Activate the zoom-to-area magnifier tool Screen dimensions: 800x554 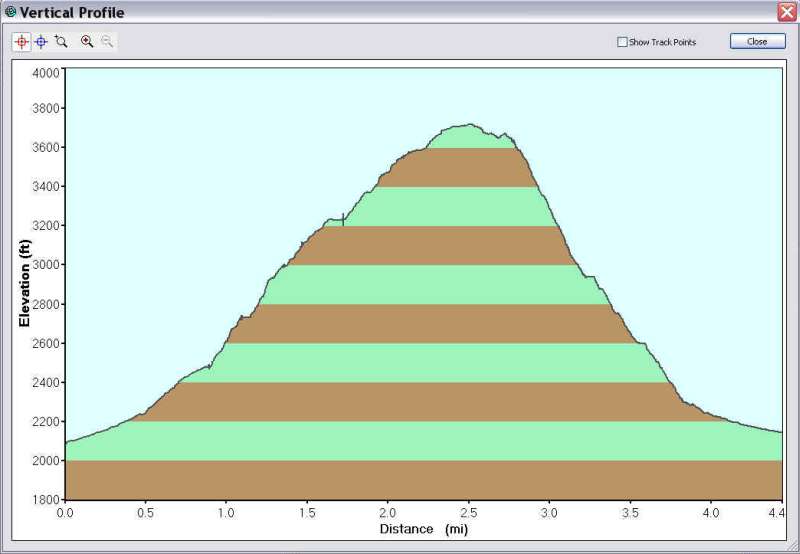(61, 42)
